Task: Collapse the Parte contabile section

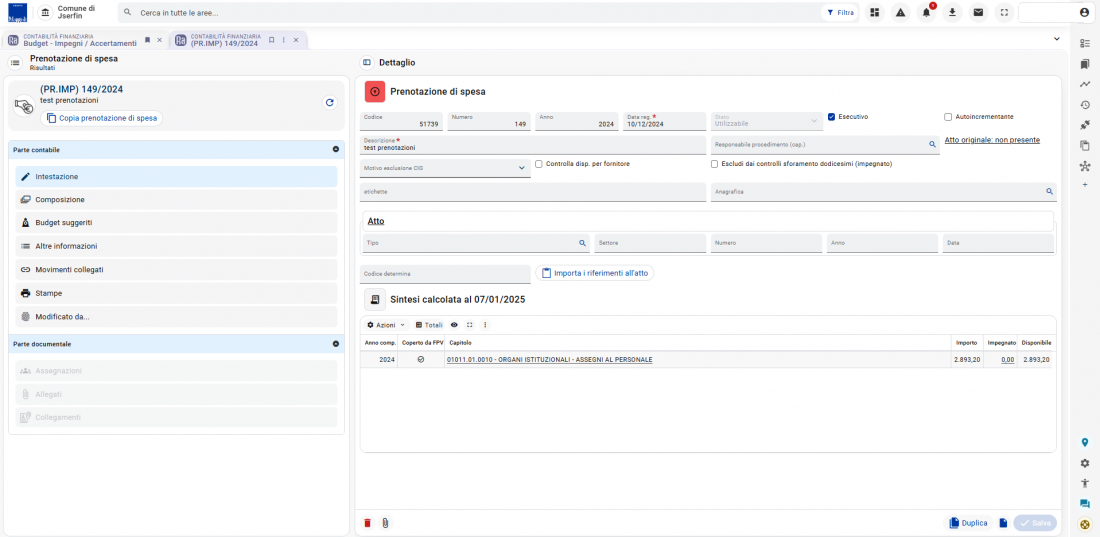Action: pyautogui.click(x=335, y=150)
